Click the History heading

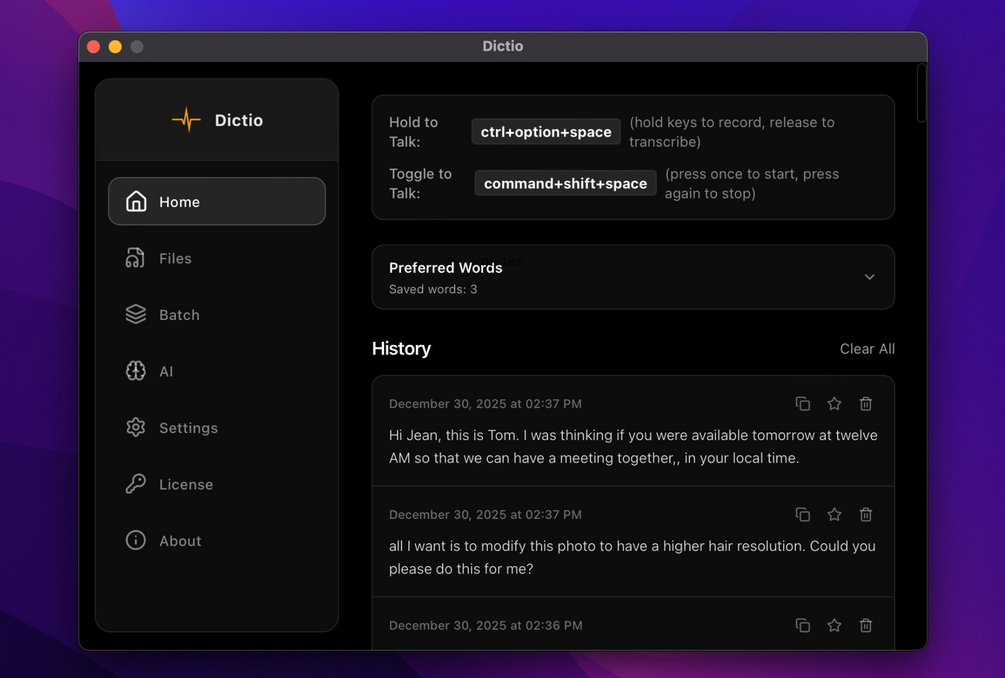[401, 349]
